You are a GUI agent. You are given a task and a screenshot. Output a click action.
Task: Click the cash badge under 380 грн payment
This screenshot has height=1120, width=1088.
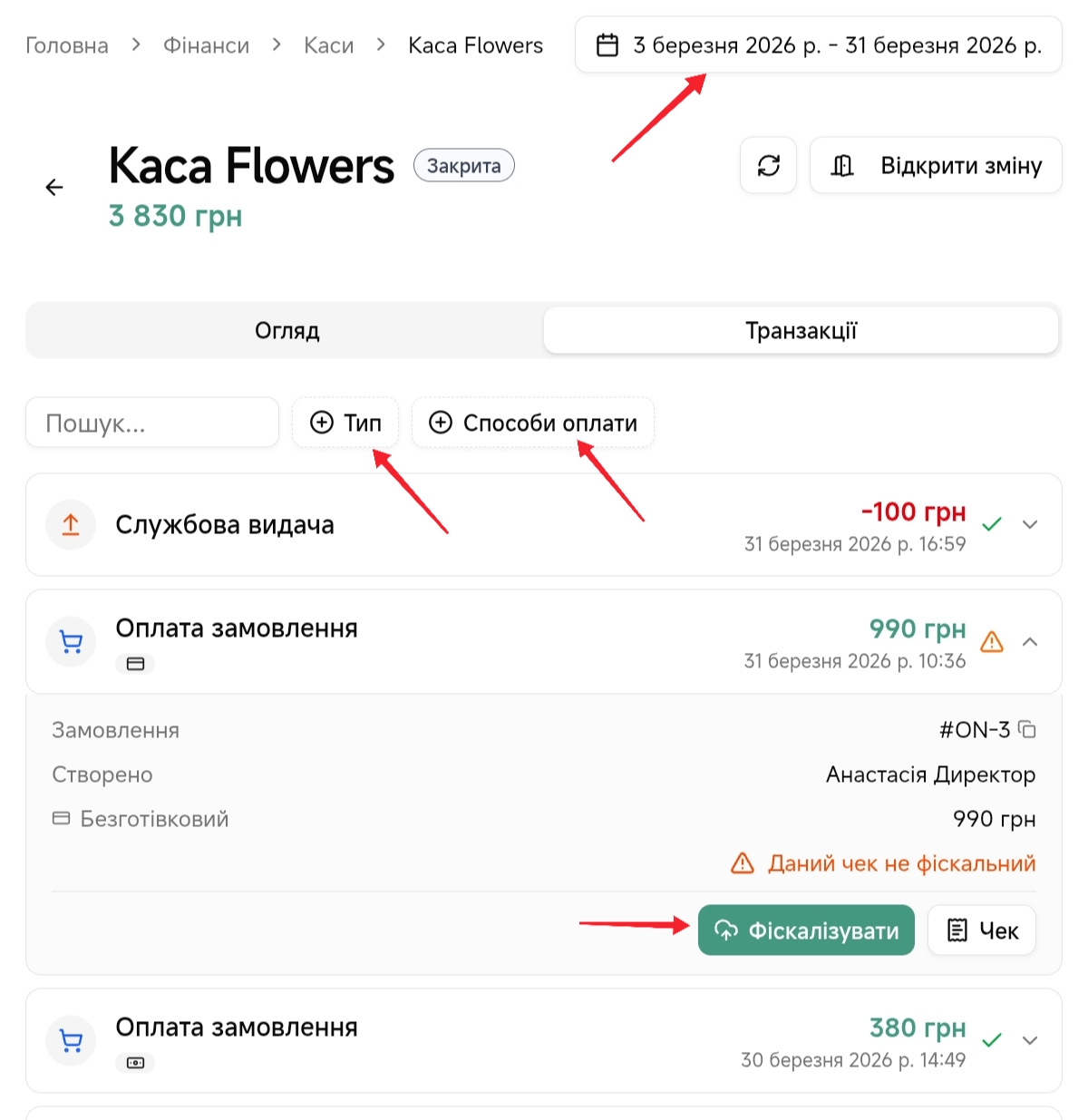tap(135, 1063)
